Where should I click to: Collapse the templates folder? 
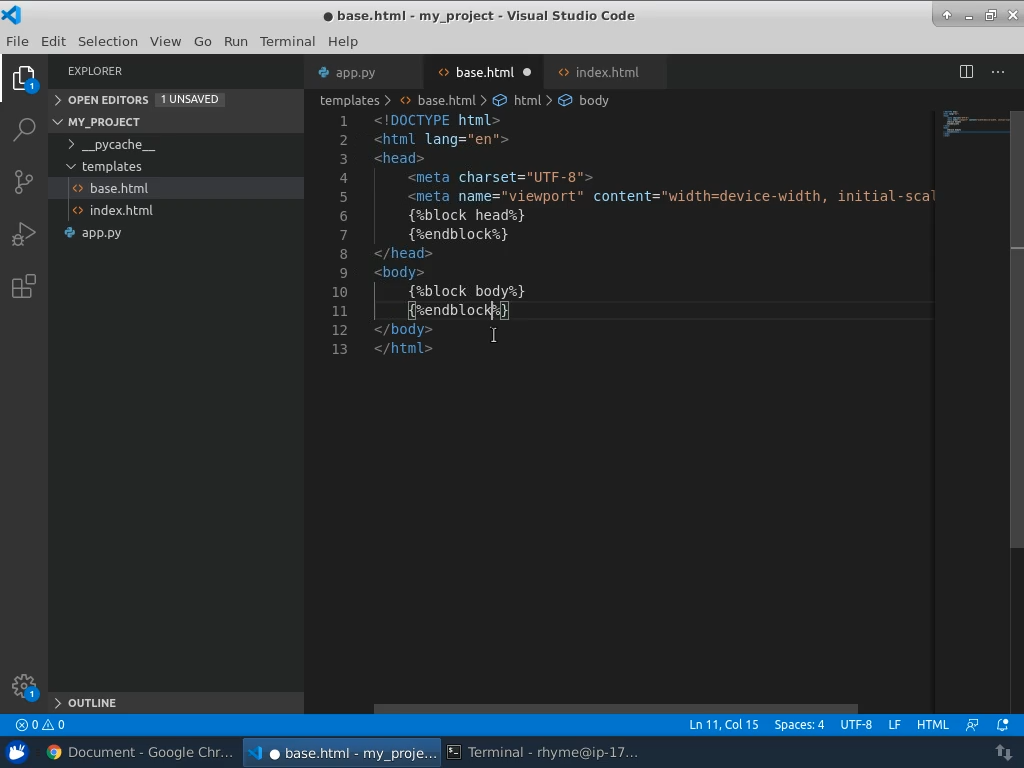click(x=111, y=166)
